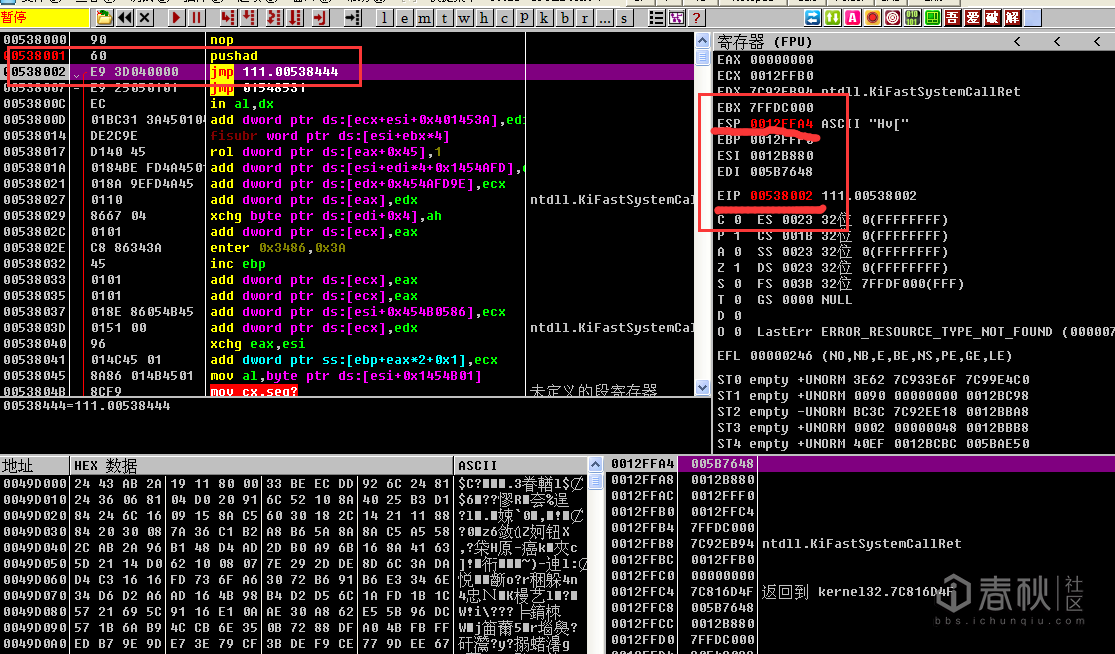Restart the program with the rewind icon
Image resolution: width=1115 pixels, height=654 pixels.
click(x=124, y=17)
